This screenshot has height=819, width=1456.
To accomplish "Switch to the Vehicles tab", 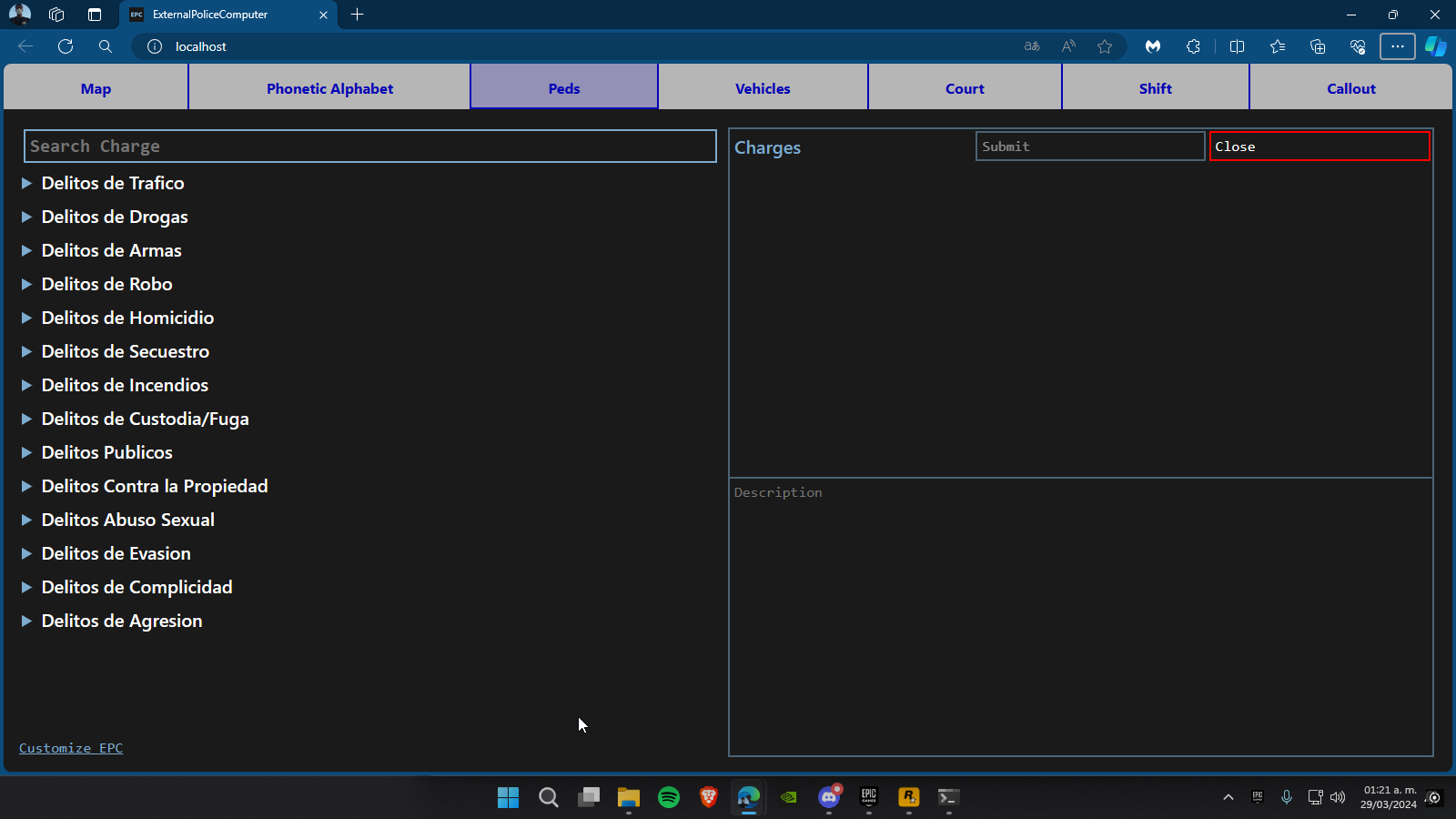I will [x=763, y=88].
